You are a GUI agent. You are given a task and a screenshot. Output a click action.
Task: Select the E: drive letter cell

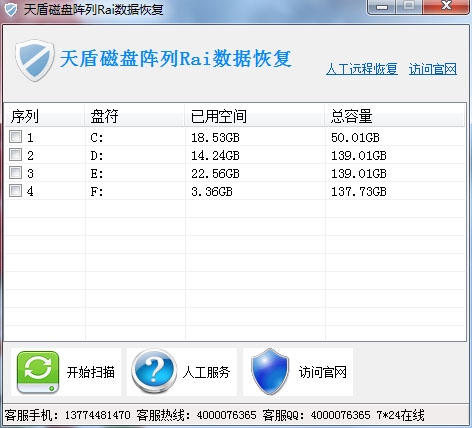pos(97,174)
